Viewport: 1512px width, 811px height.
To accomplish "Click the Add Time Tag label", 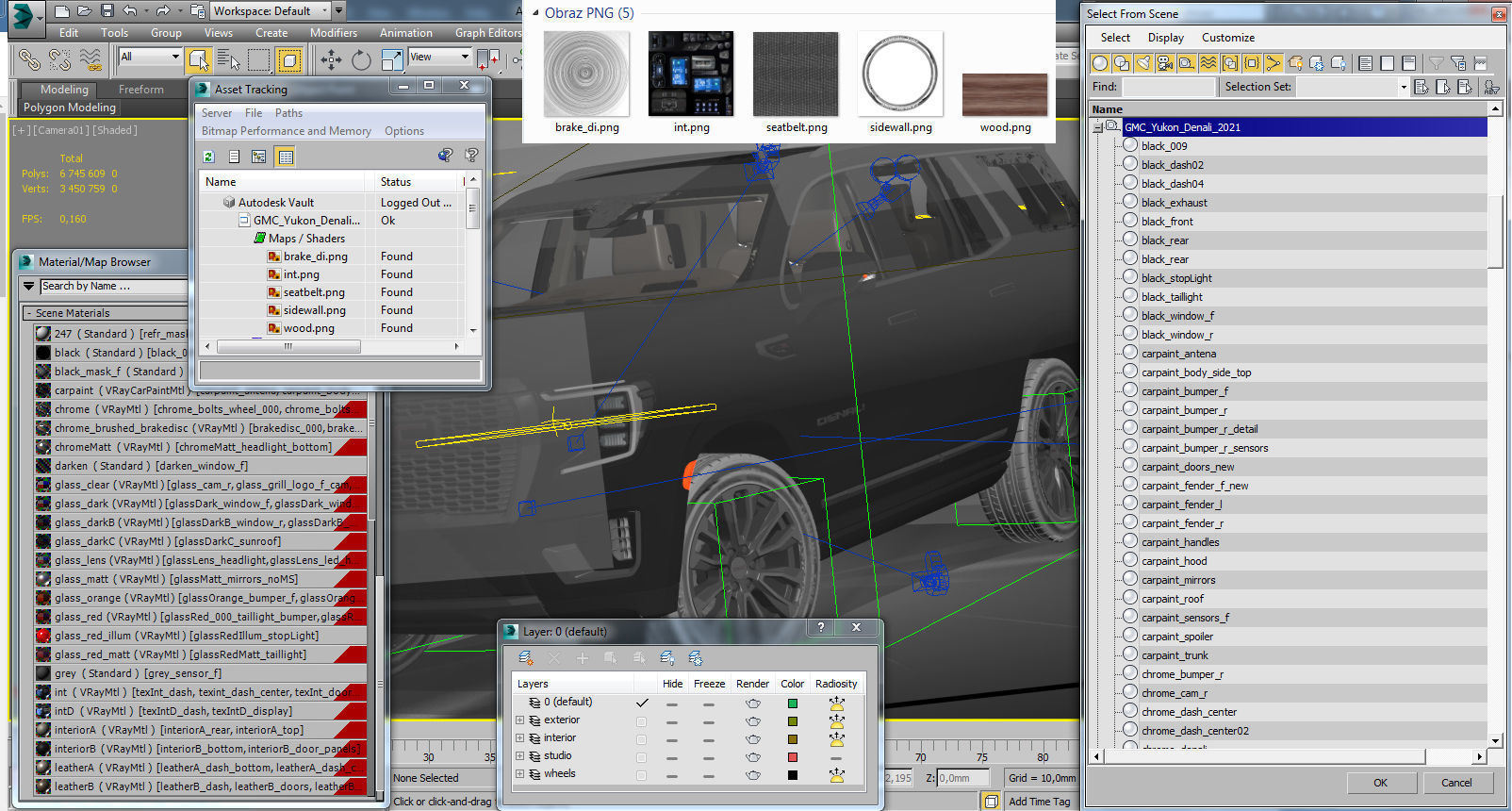I will [1040, 802].
